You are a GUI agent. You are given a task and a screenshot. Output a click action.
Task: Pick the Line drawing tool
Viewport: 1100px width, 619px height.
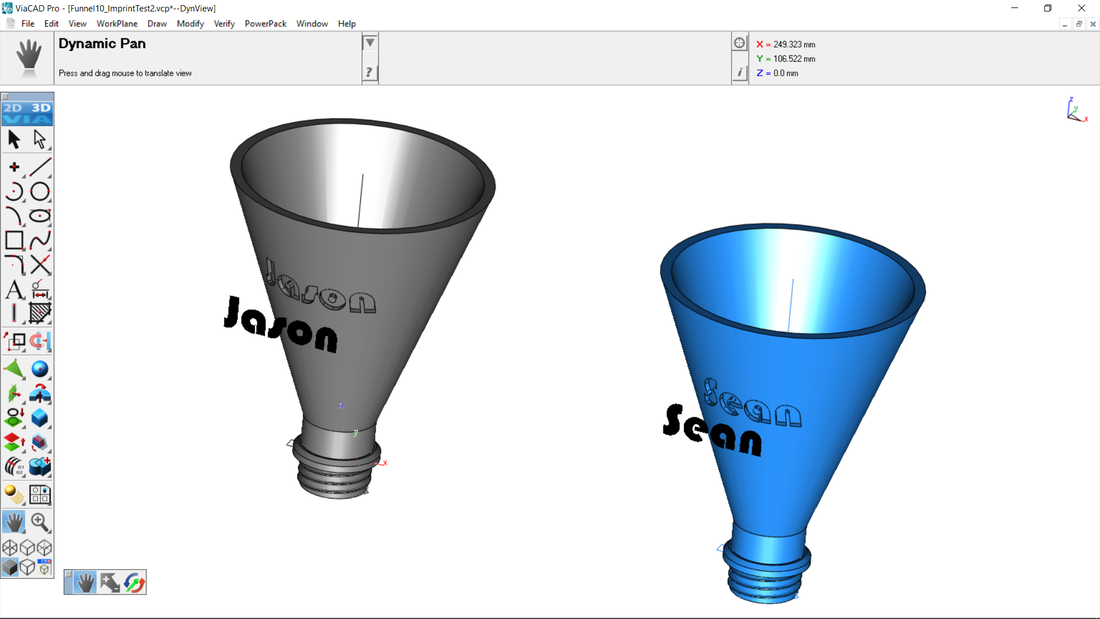pos(40,167)
